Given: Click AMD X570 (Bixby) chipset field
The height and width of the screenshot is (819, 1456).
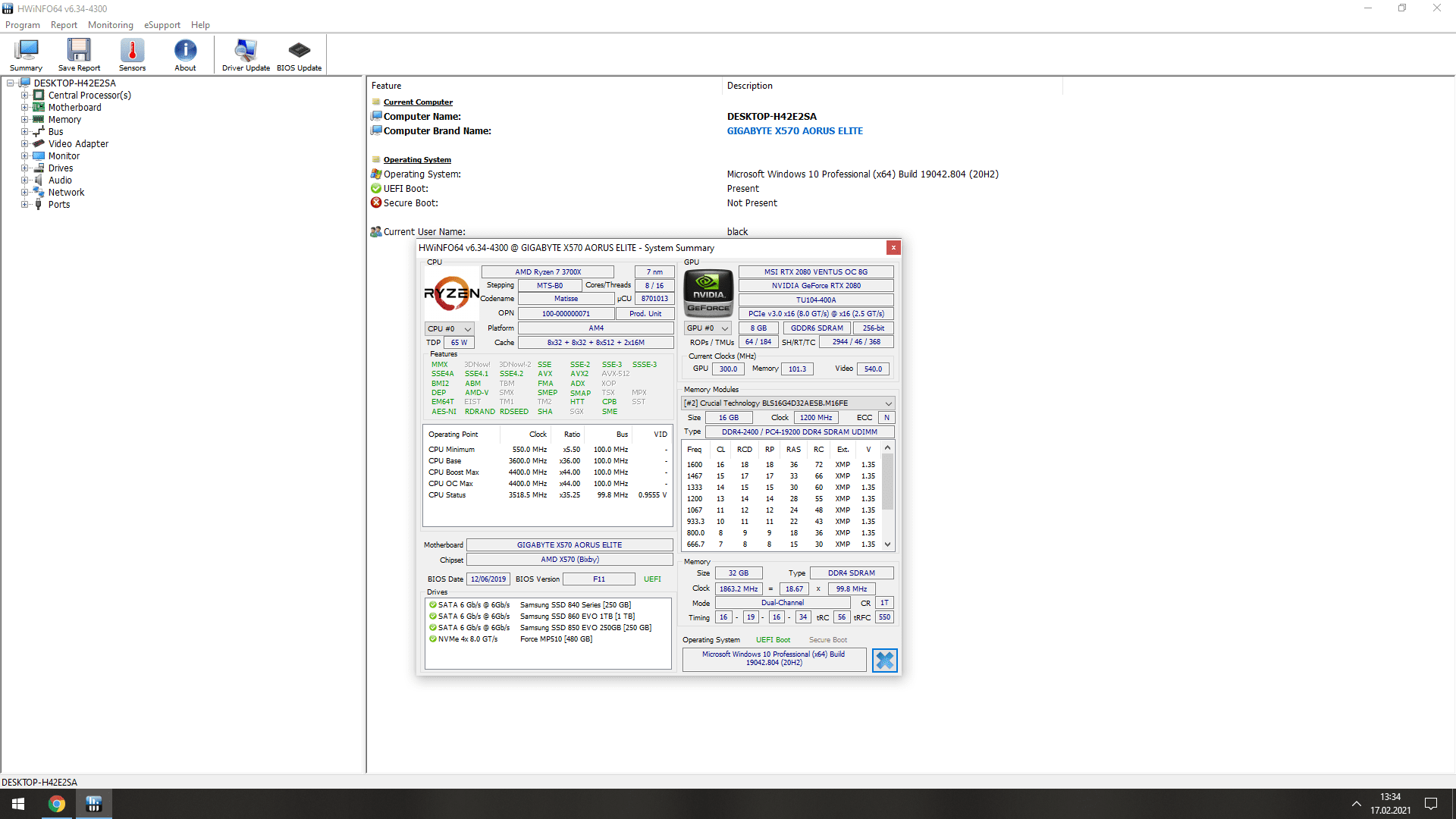Looking at the screenshot, I should [570, 560].
